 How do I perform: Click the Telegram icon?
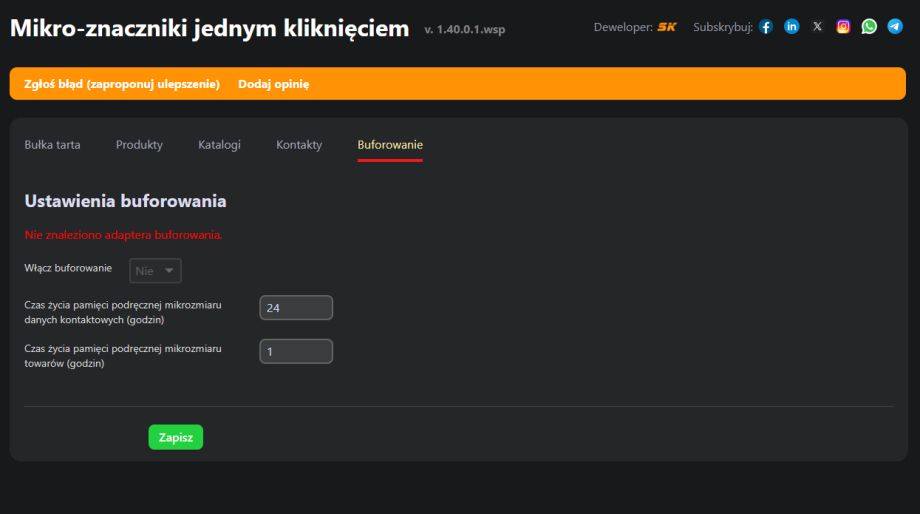click(x=895, y=27)
